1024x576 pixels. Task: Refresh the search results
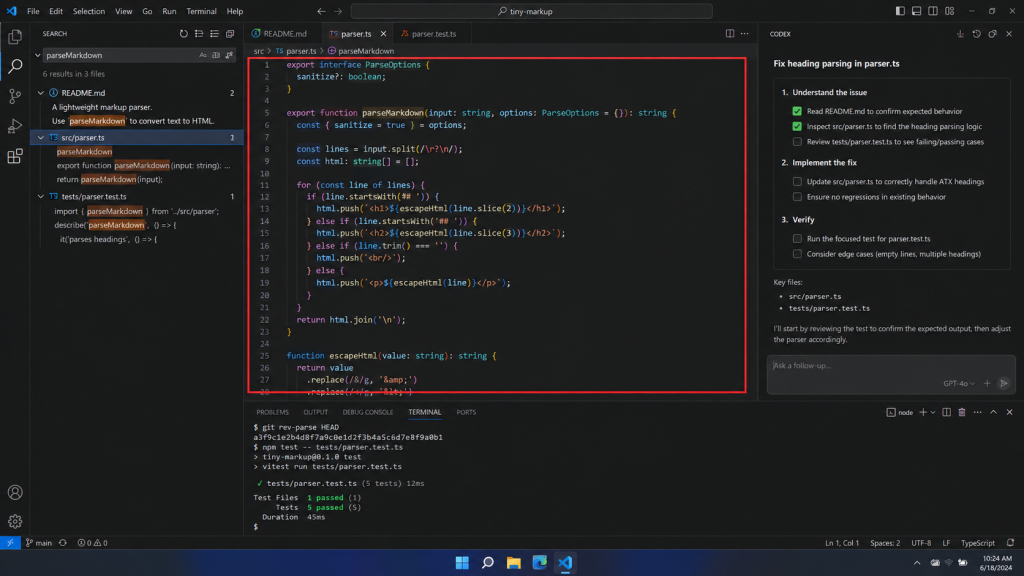click(184, 34)
